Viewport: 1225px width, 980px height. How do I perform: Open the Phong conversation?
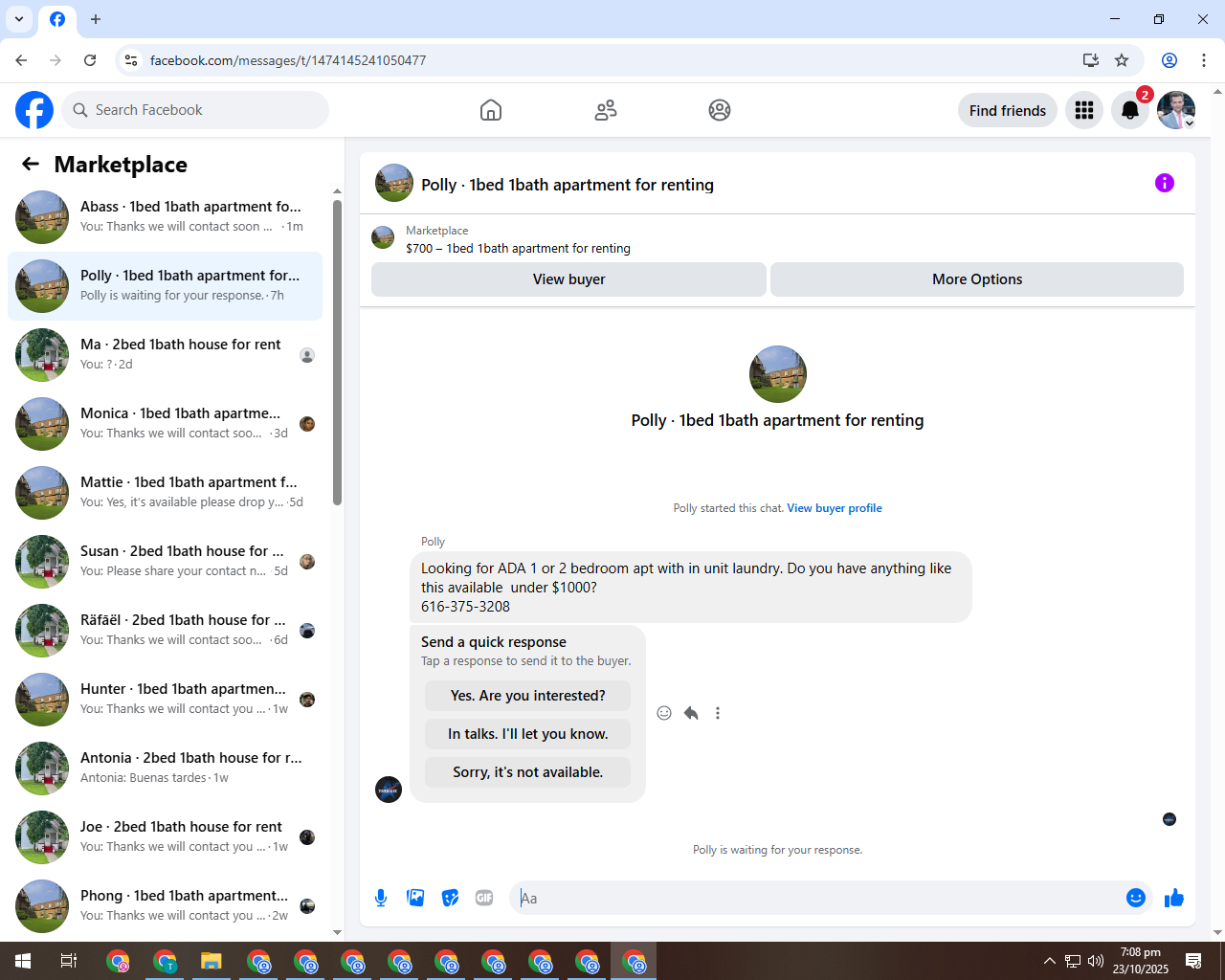[165, 906]
